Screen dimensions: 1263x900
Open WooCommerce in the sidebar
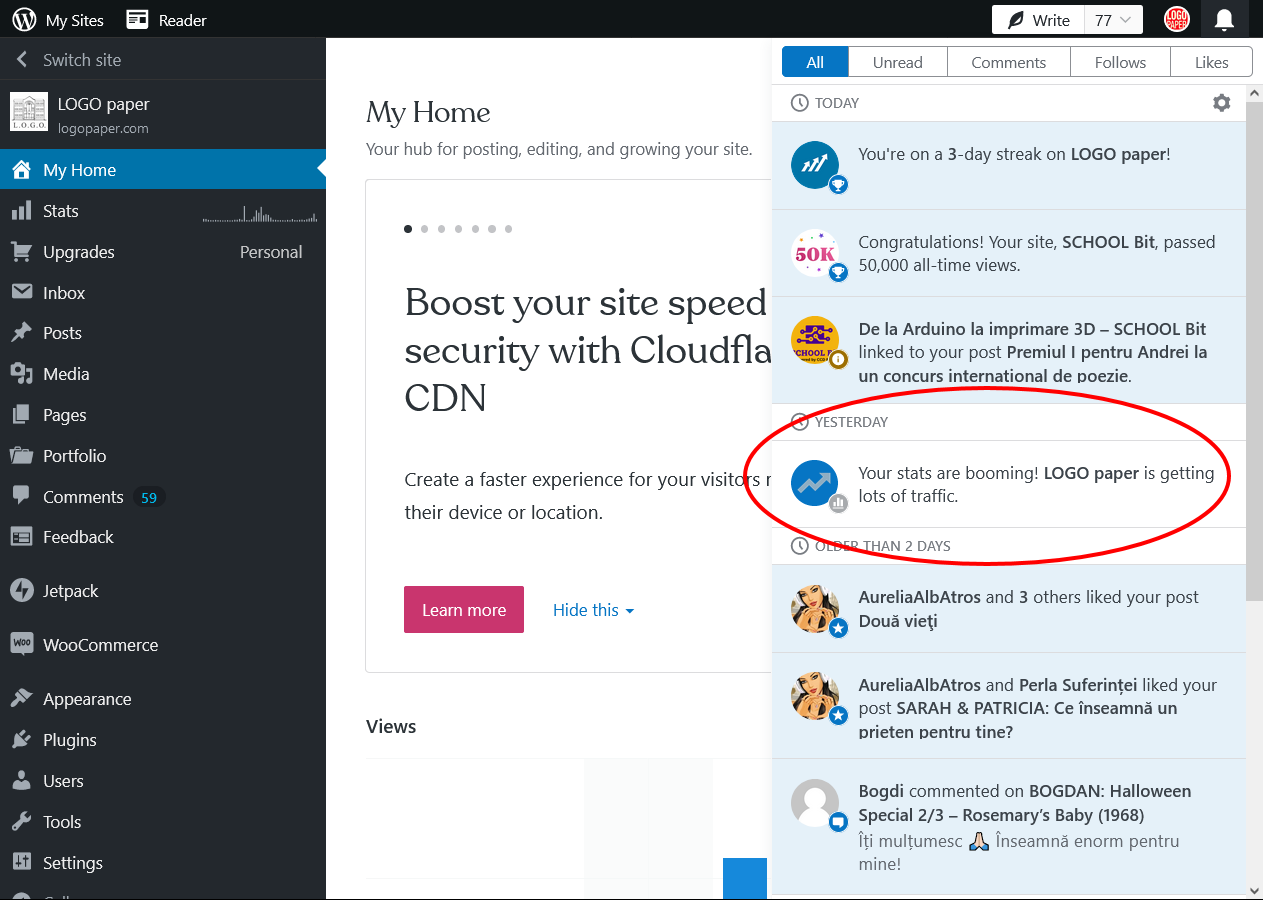100,645
